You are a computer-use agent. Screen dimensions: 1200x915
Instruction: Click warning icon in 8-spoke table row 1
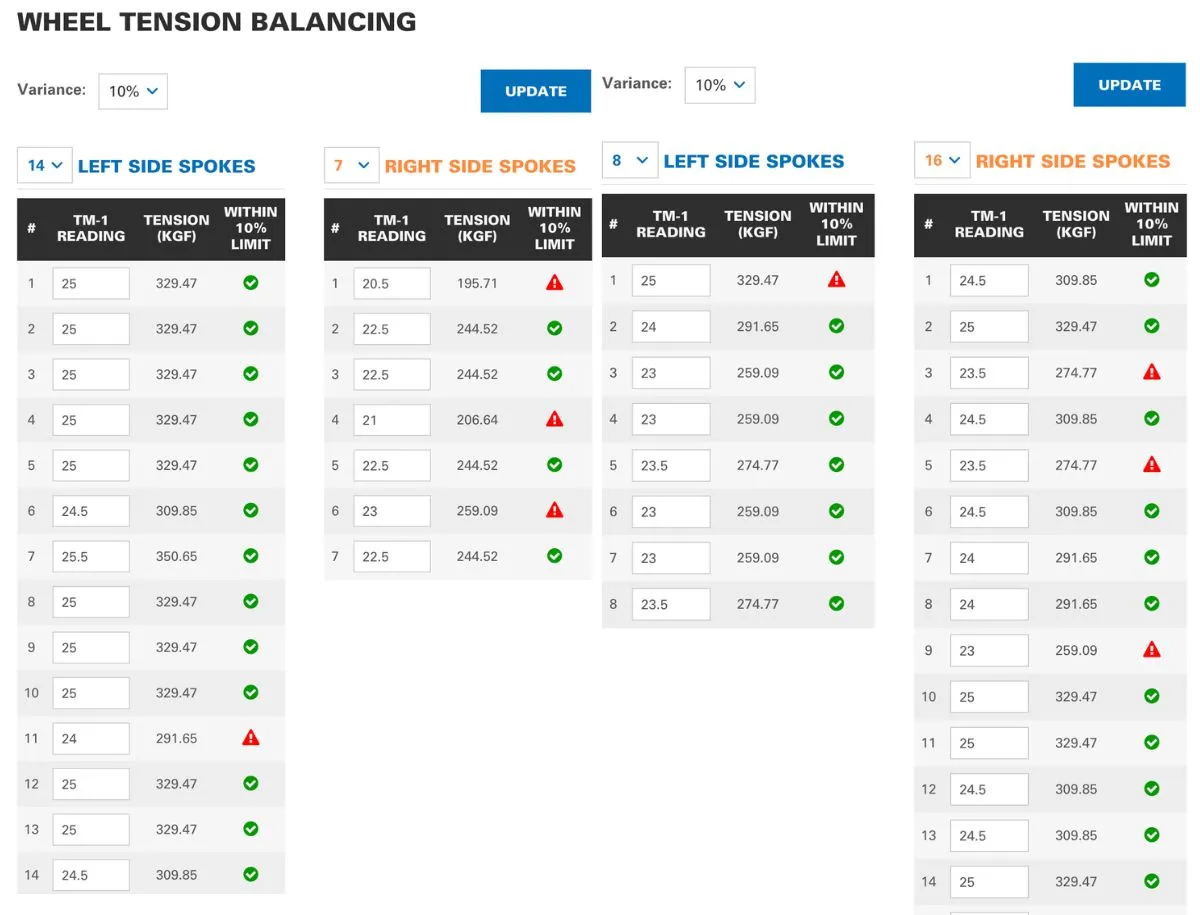tap(837, 279)
